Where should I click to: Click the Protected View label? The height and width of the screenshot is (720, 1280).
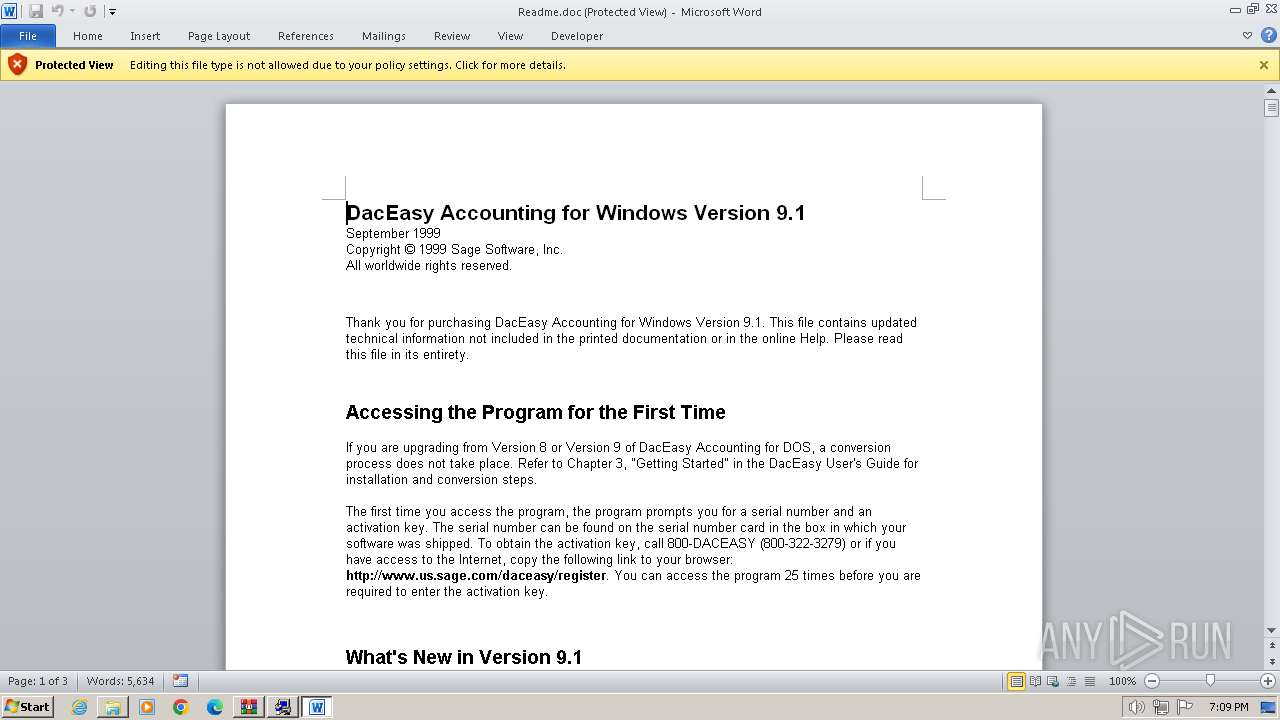tap(74, 65)
